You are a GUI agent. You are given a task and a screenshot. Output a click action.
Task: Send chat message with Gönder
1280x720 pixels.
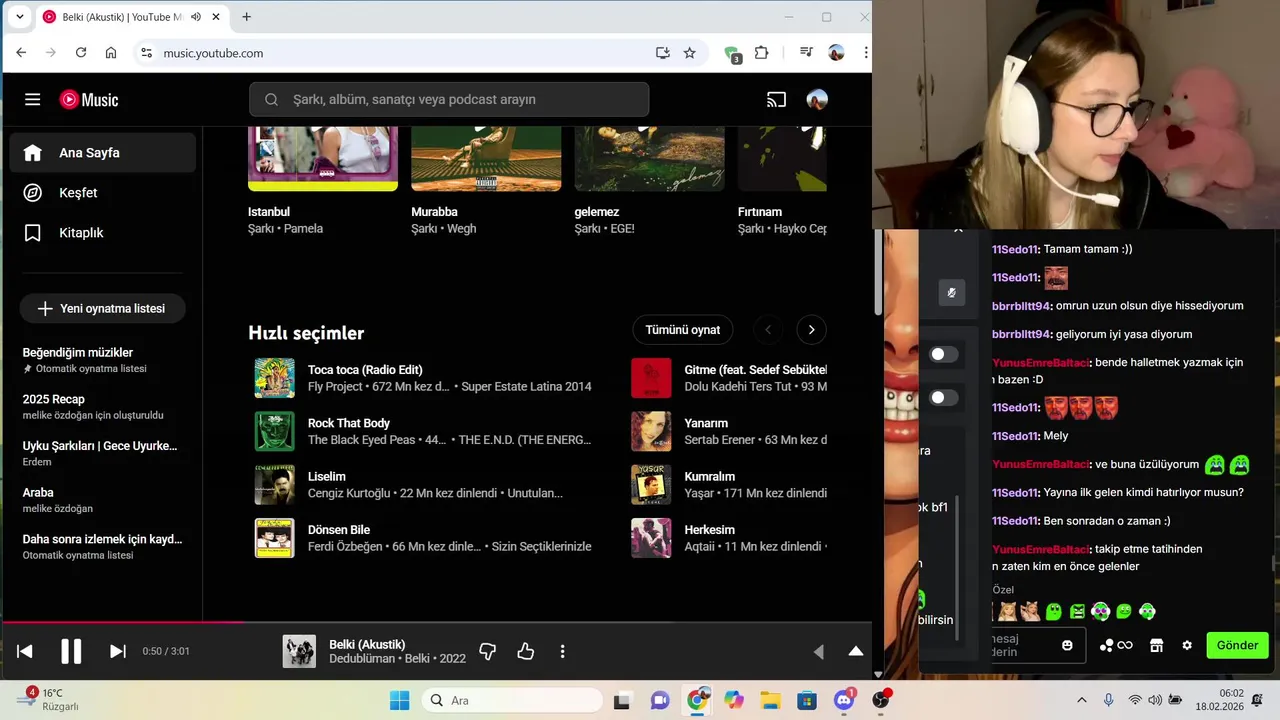click(1237, 645)
